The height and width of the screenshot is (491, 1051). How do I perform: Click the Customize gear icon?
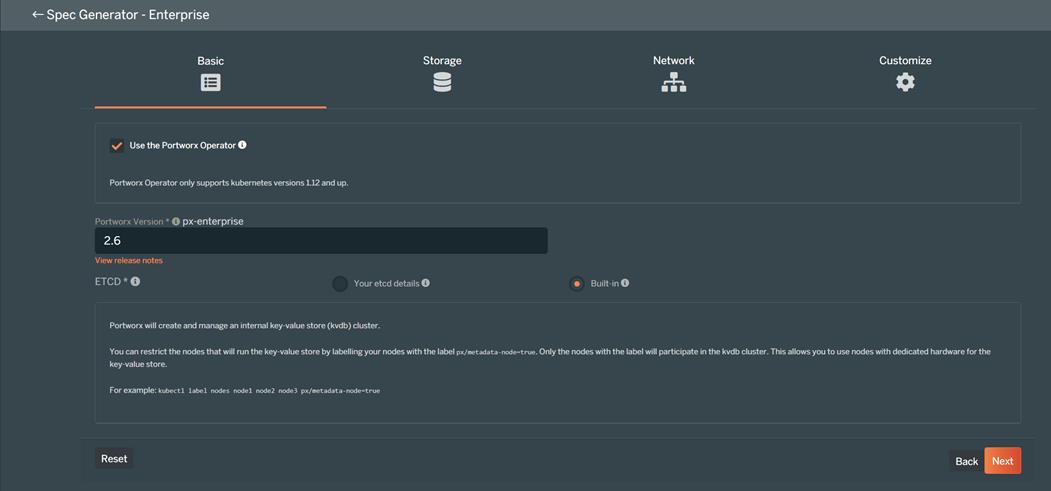click(x=906, y=82)
